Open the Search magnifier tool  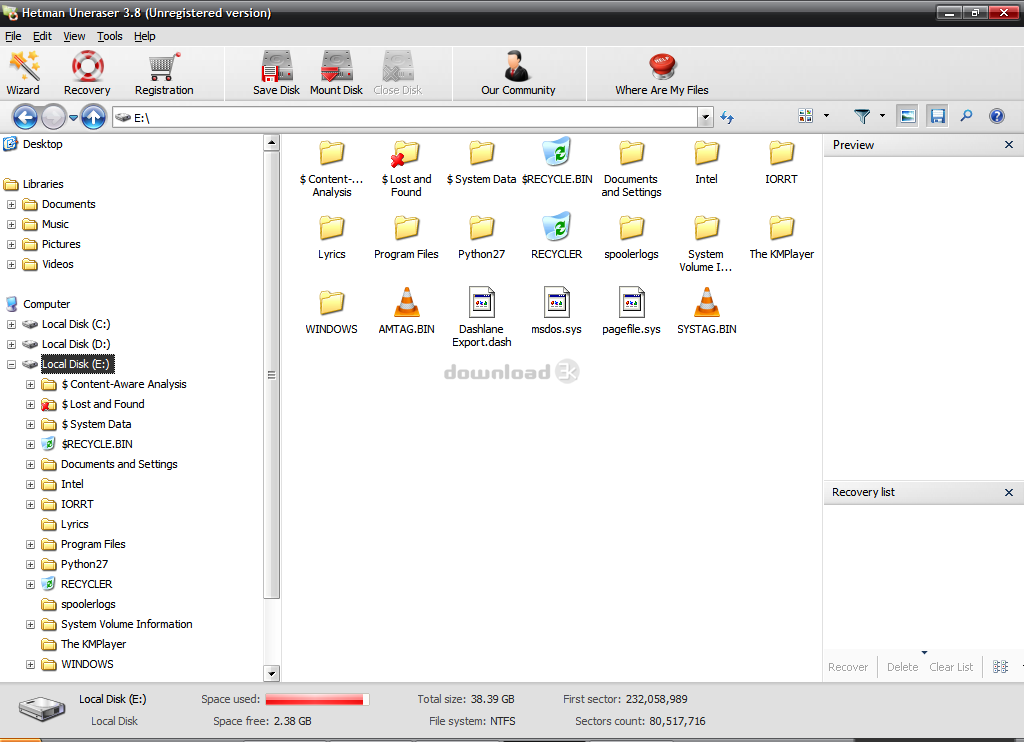tap(967, 116)
